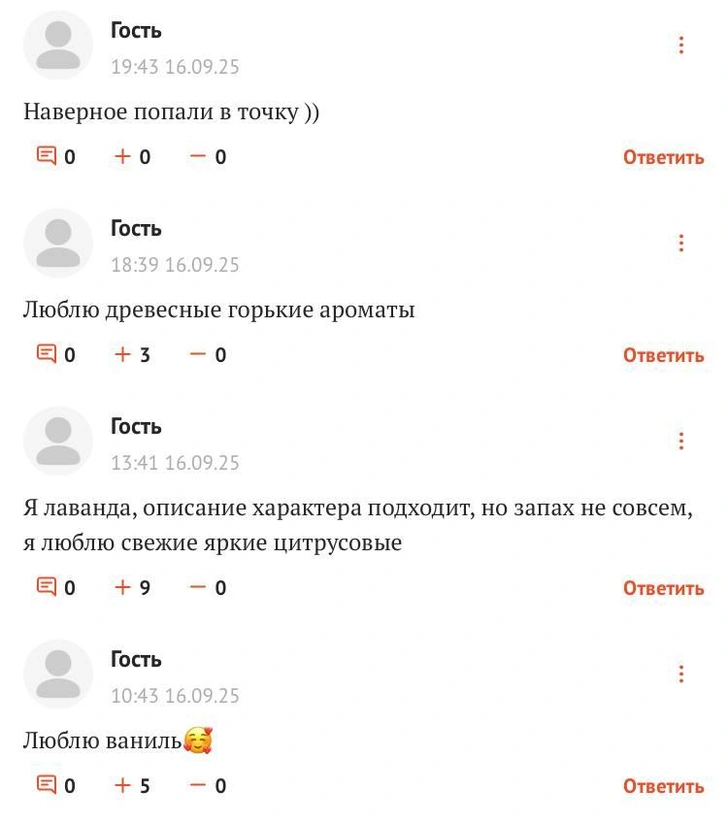Open three-dot menu on the 18:39 comment

[681, 243]
